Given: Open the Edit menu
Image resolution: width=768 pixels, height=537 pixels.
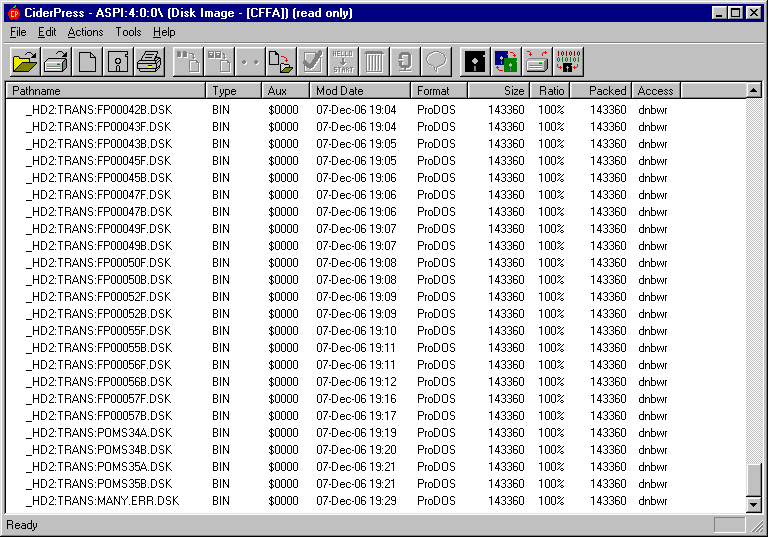Looking at the screenshot, I should coord(47,32).
